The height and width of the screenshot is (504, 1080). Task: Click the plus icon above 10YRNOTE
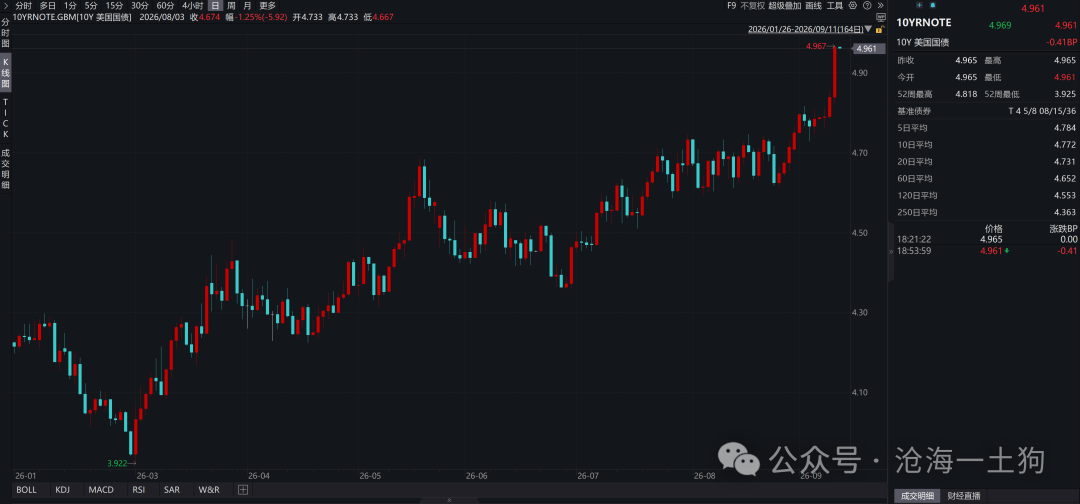click(x=919, y=5)
